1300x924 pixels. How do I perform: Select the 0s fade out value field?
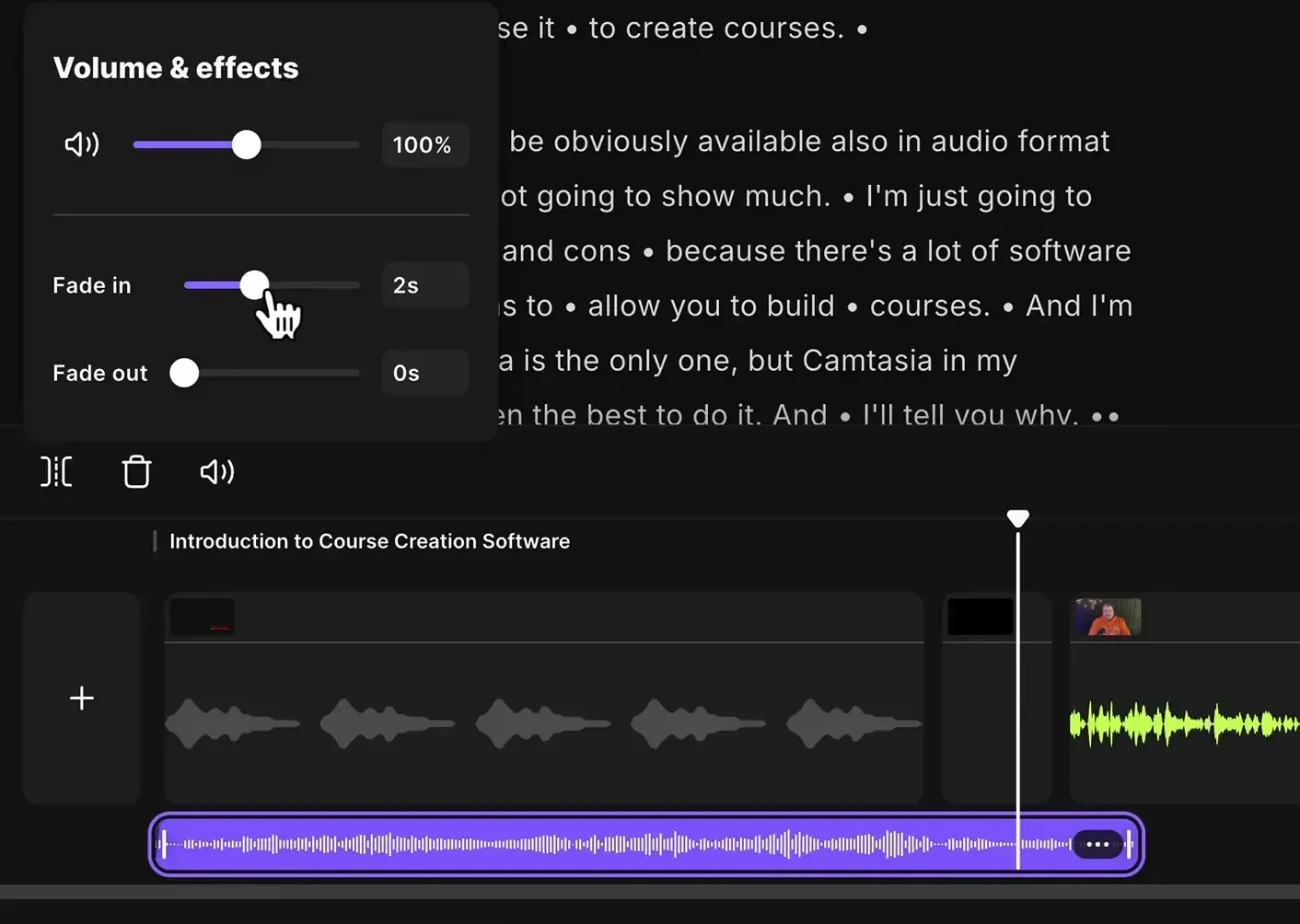424,373
